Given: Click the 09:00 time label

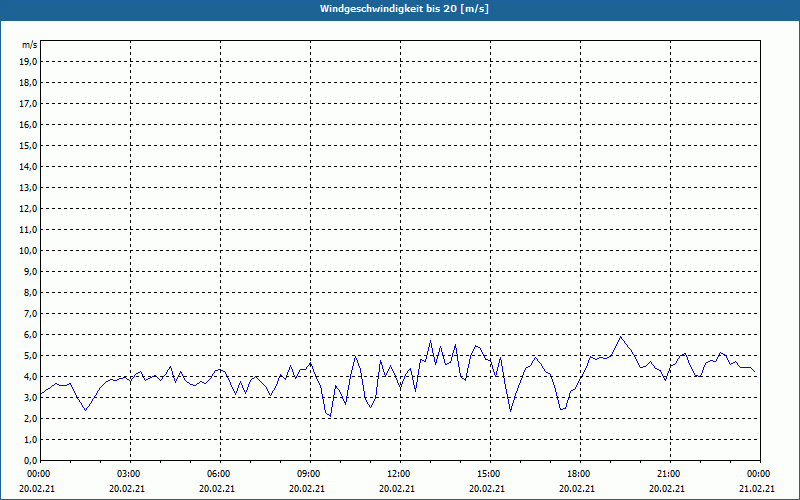Looking at the screenshot, I should click(310, 473).
